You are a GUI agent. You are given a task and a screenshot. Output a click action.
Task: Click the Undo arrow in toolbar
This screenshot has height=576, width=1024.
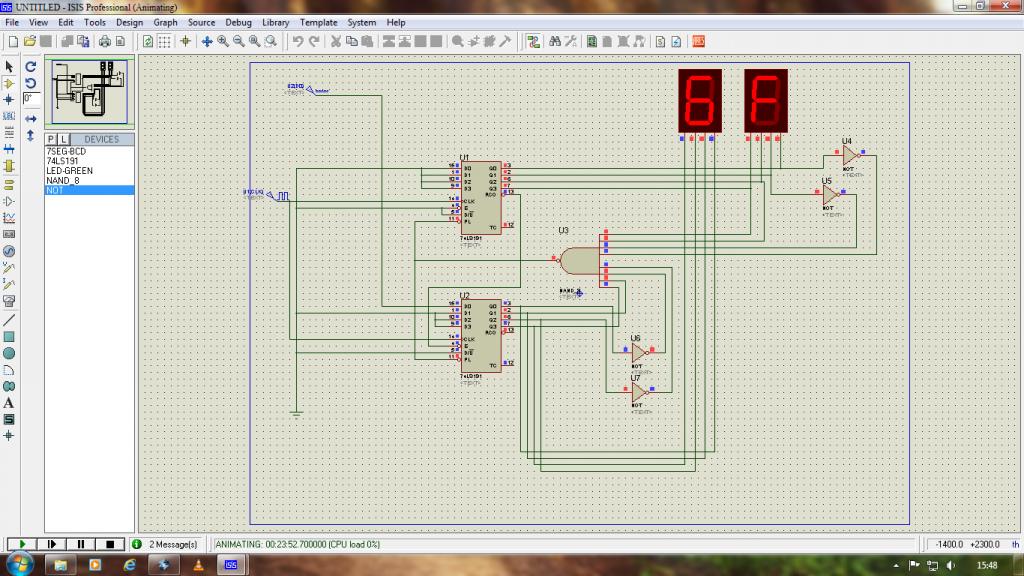tap(298, 41)
